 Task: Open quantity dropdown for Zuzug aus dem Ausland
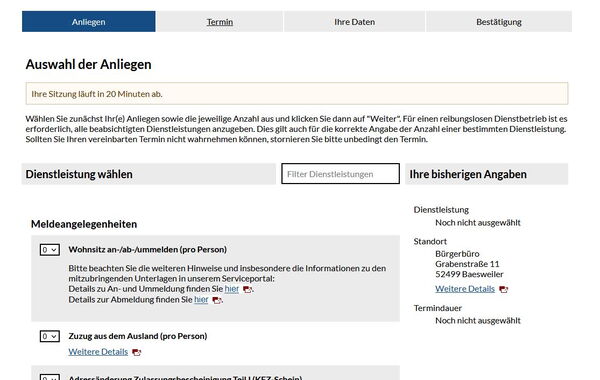(50, 336)
